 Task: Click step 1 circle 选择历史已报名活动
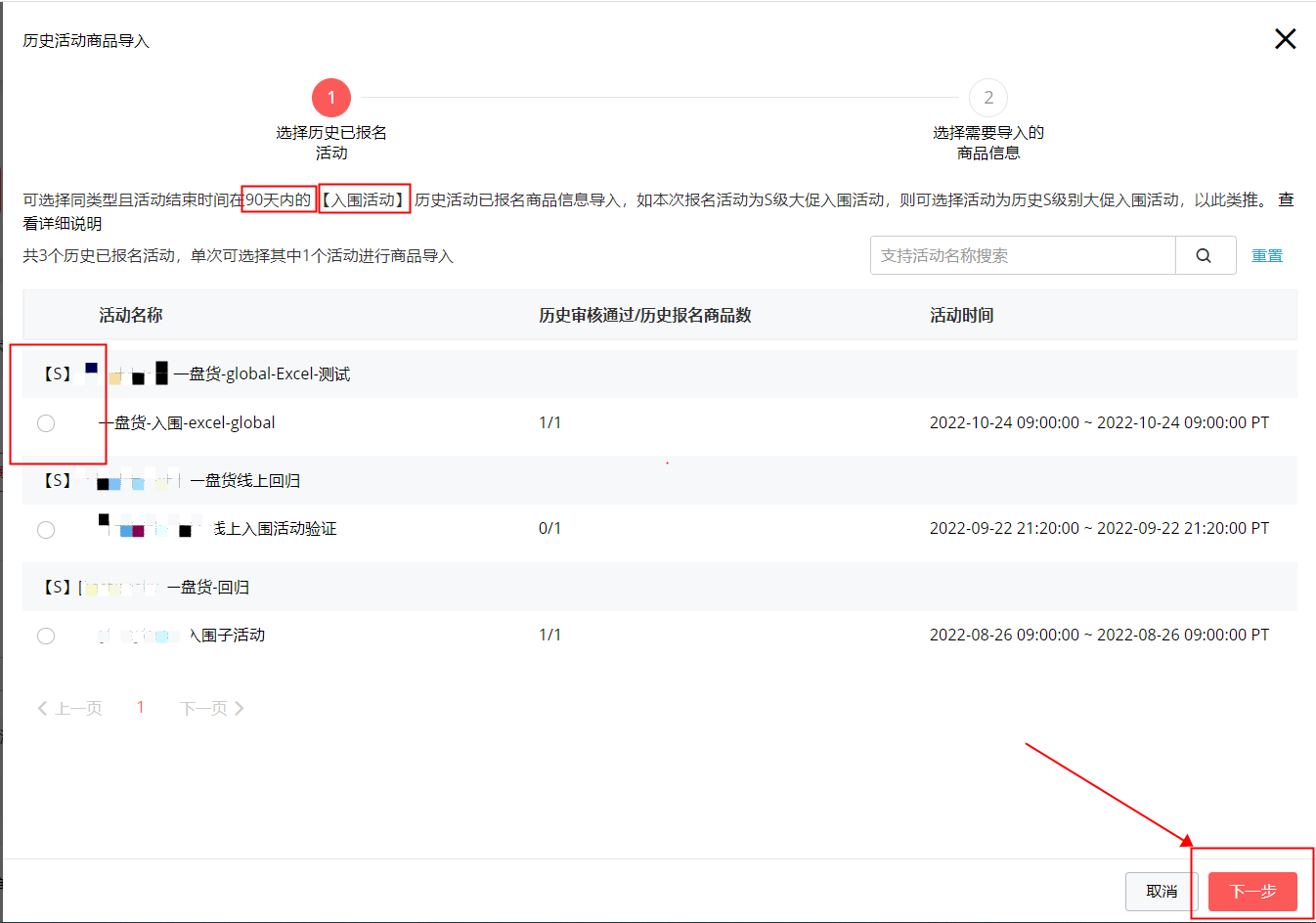coord(331,98)
